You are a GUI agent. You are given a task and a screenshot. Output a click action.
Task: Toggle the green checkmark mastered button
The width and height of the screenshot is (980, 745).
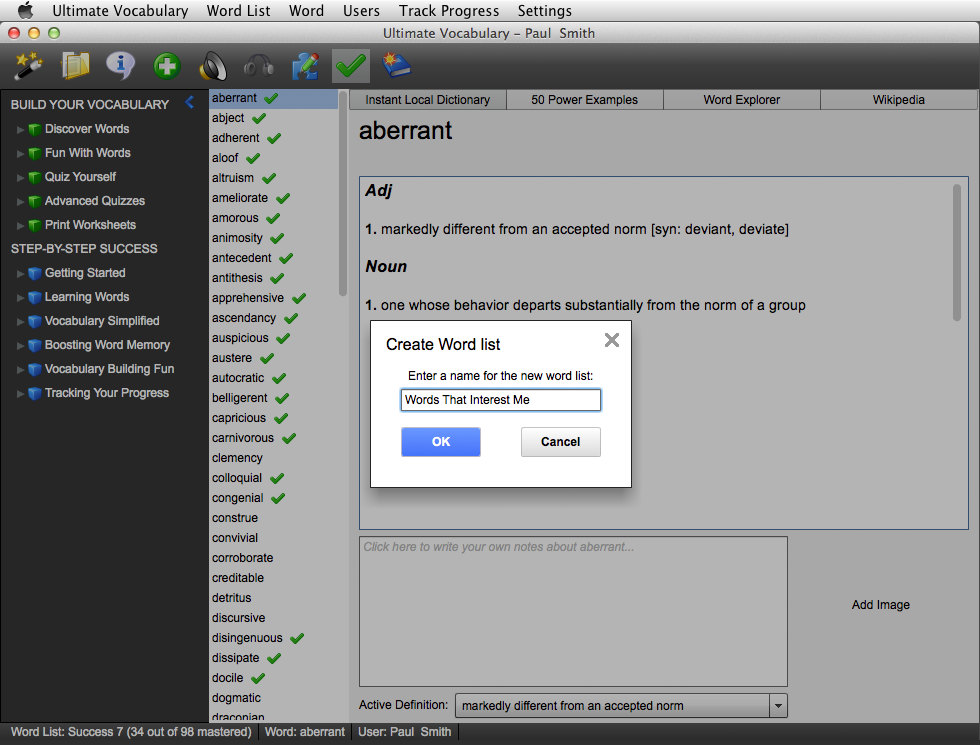[351, 67]
